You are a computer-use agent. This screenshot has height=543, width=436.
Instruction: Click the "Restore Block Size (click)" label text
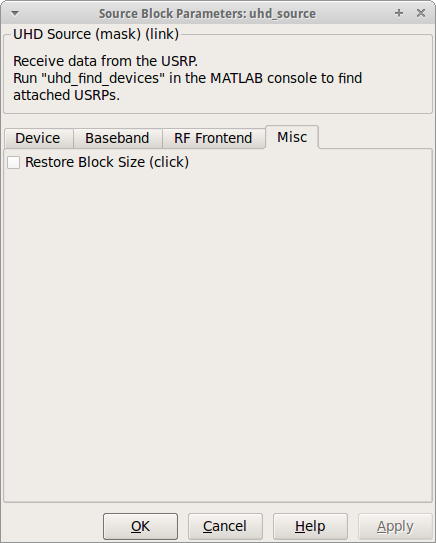coord(107,162)
